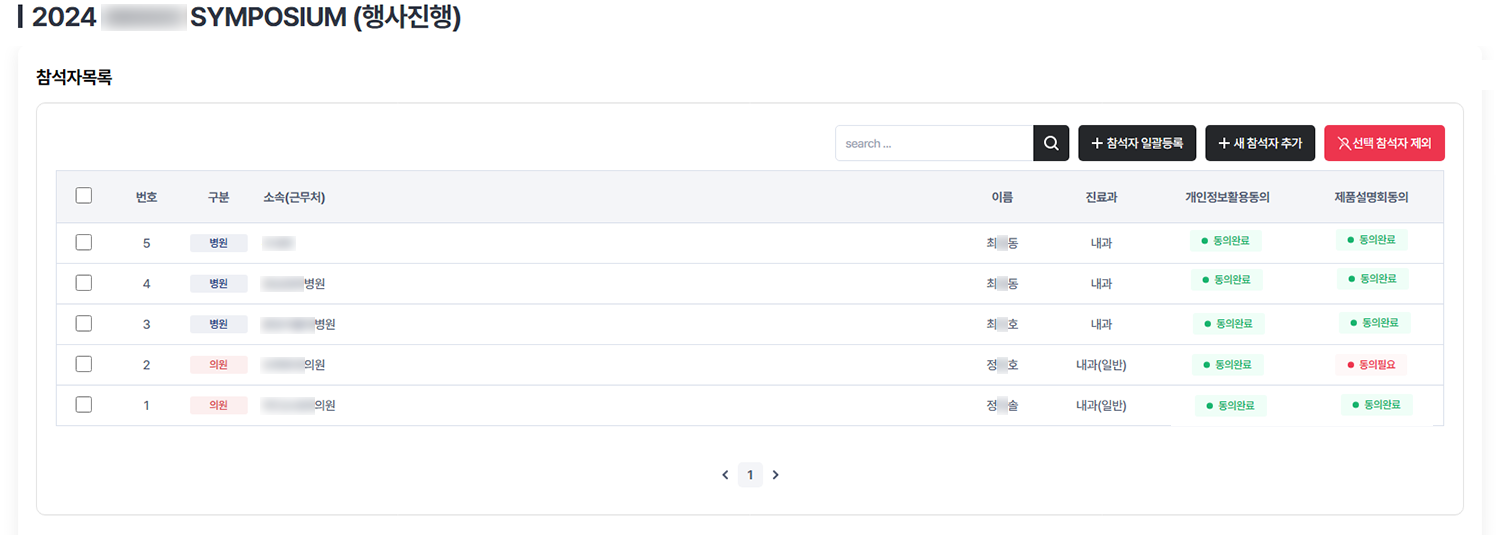
Task: Click the 제품설명회동의 column header
Action: click(1371, 197)
